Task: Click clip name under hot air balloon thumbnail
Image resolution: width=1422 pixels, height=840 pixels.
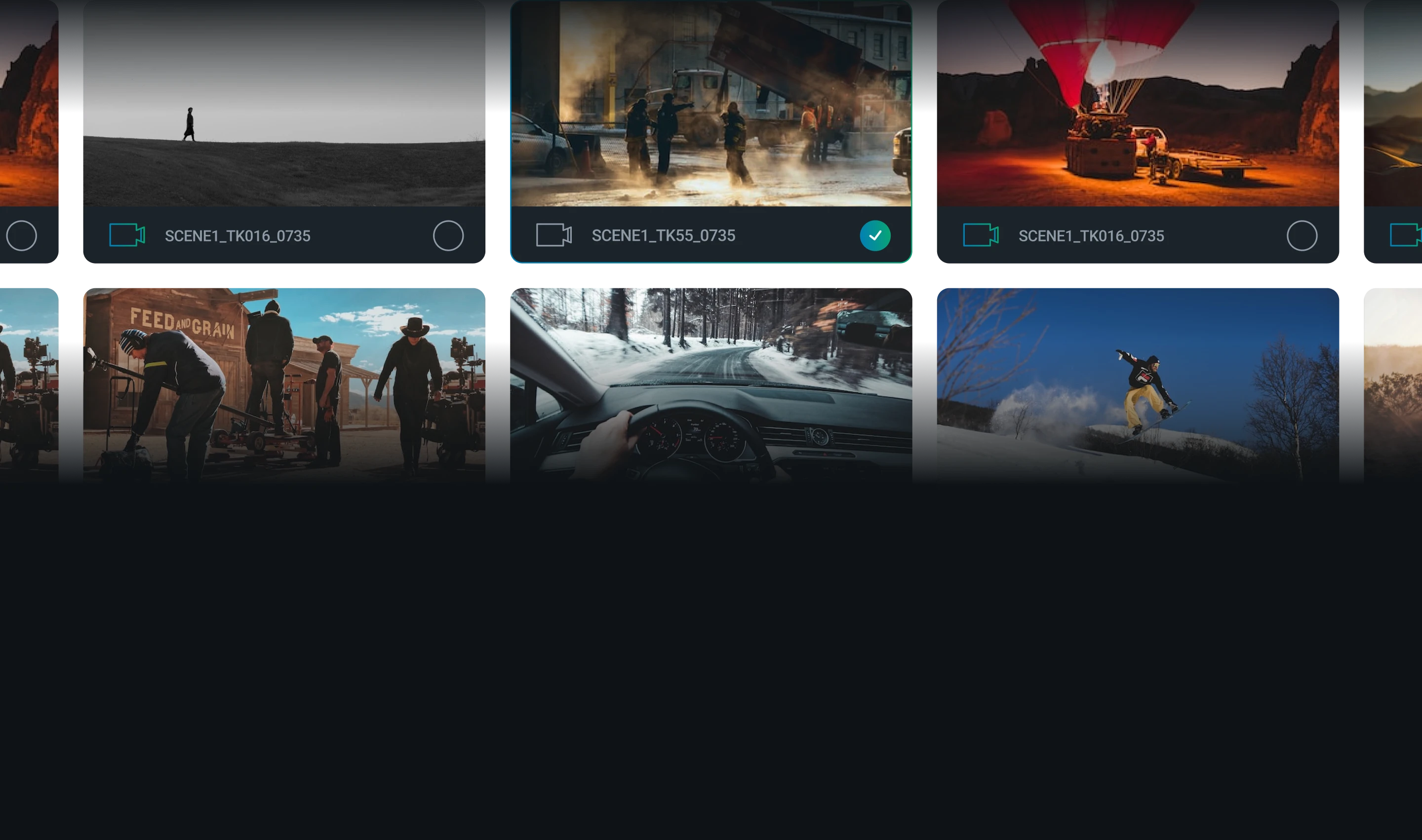Action: (x=1091, y=236)
